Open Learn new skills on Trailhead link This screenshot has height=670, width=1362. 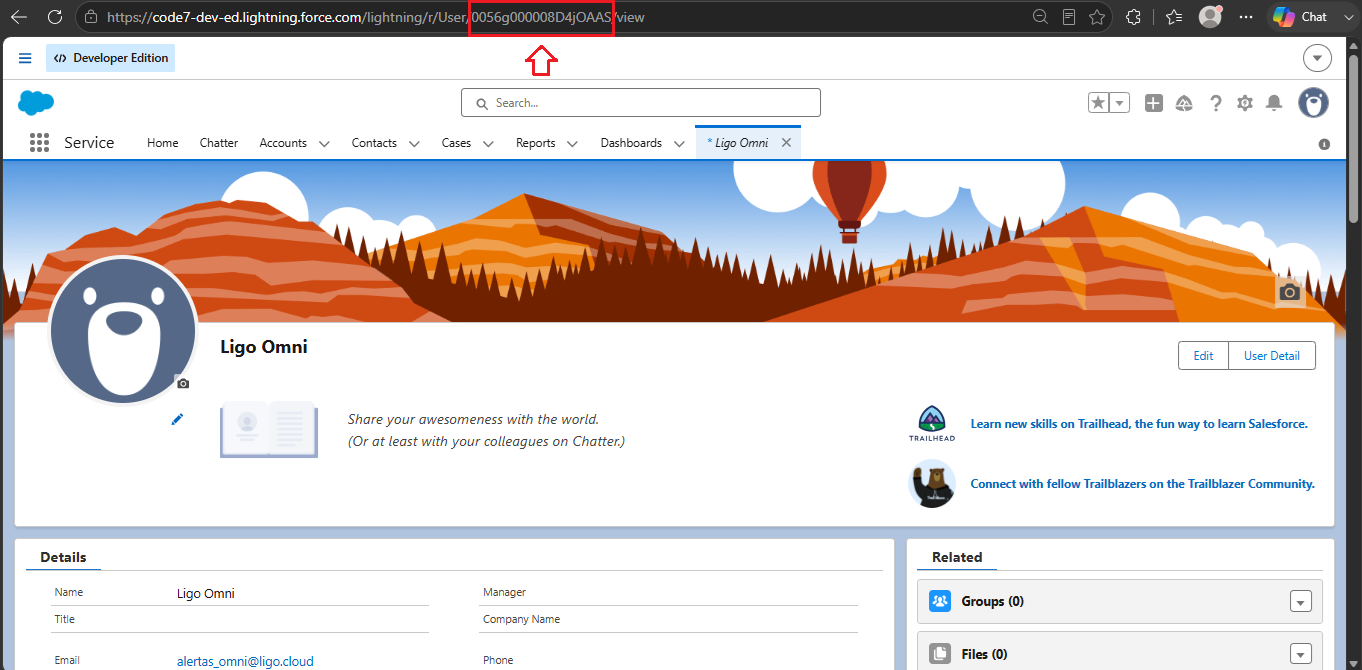[1139, 424]
